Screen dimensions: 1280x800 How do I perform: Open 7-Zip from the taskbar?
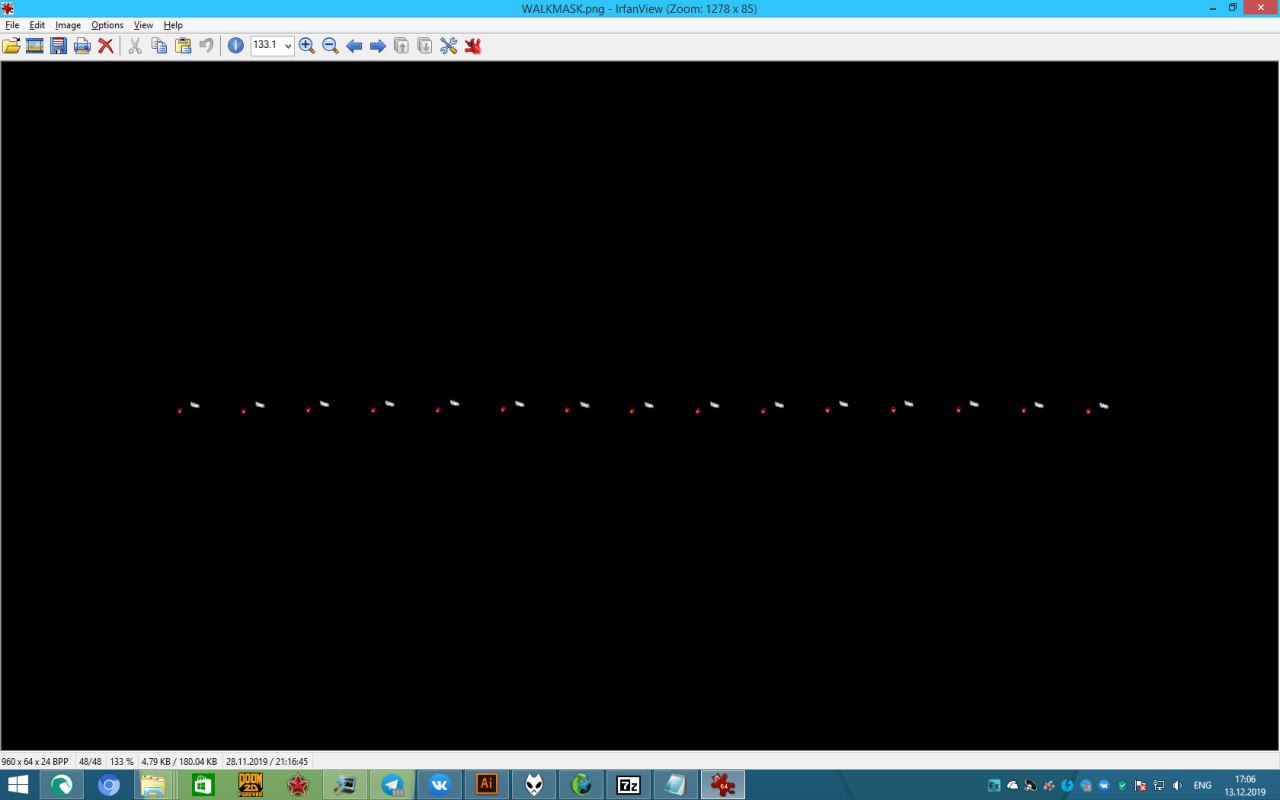(629, 785)
